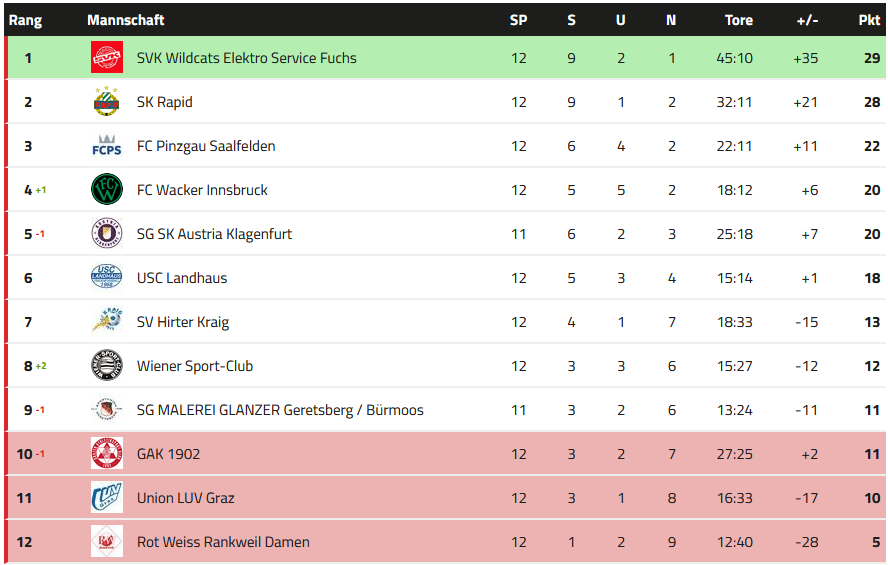Open SVK Wildcats Elektro Service Fuchs link
The image size is (888, 565).
tap(246, 58)
